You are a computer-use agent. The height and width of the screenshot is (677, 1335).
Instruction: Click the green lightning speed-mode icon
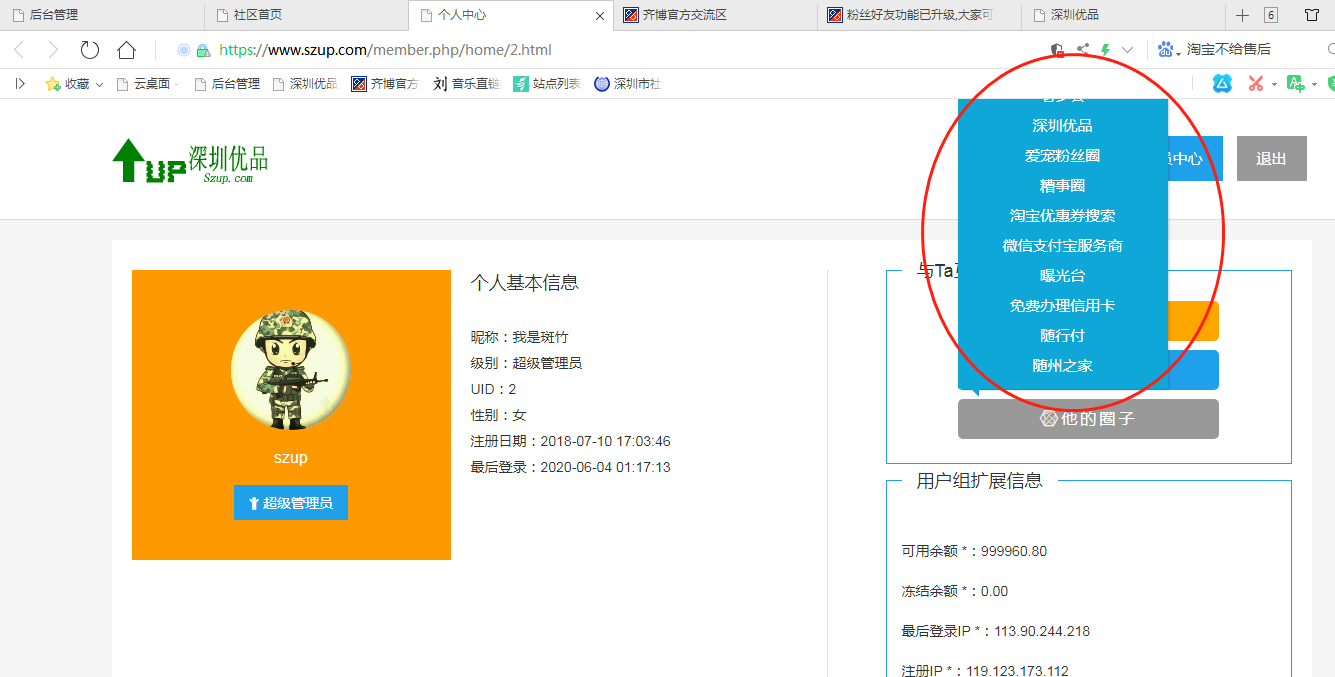click(x=1105, y=50)
